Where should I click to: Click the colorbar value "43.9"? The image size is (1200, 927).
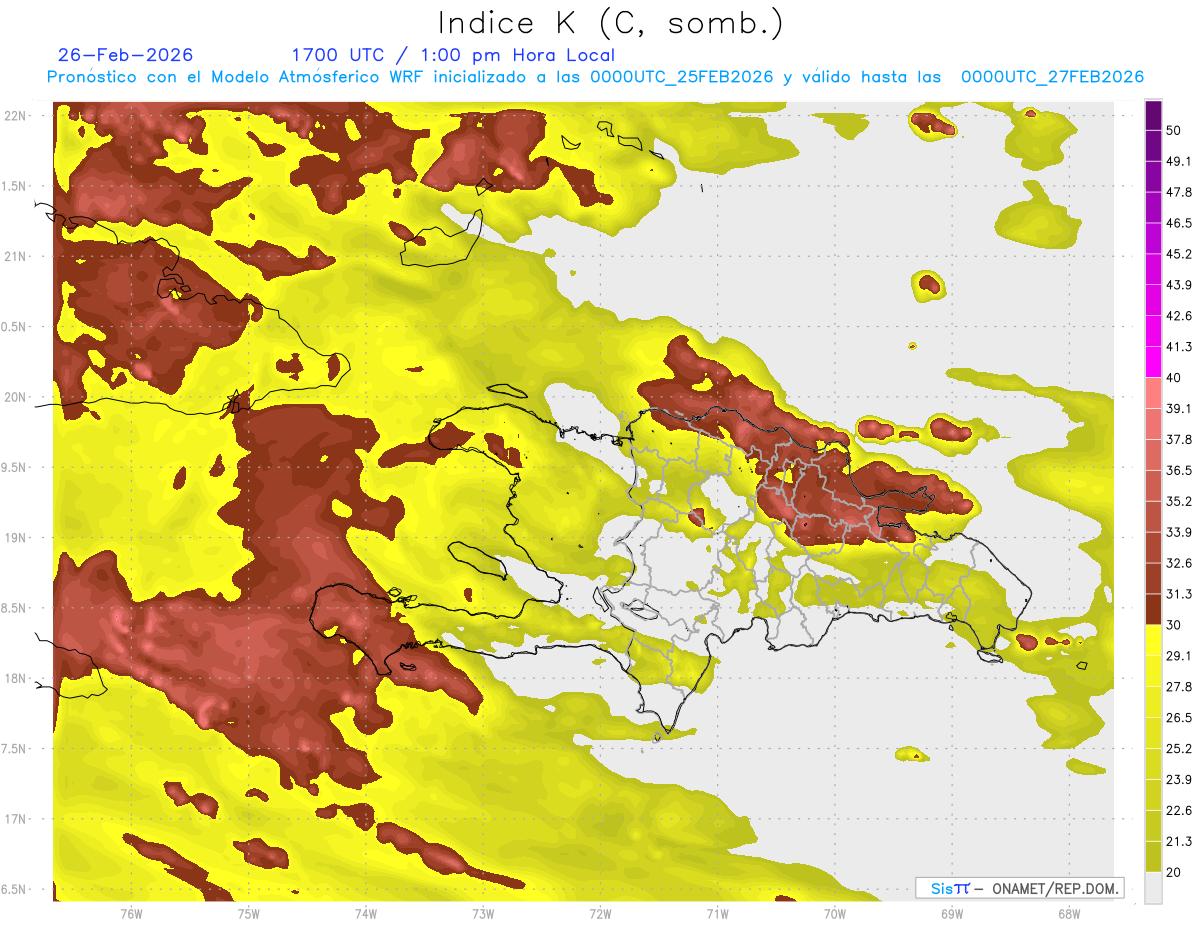[x=1179, y=285]
